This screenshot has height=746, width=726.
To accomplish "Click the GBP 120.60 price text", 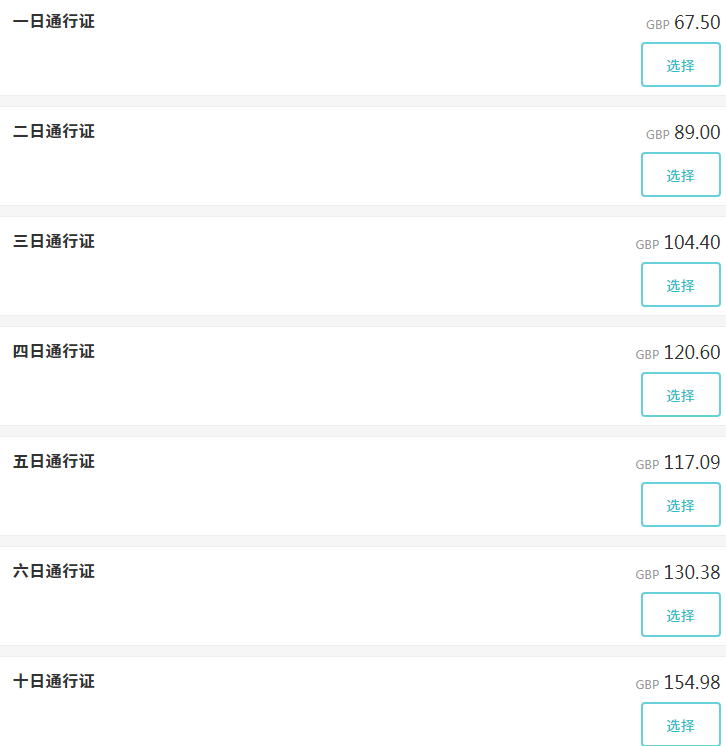I will tap(678, 353).
